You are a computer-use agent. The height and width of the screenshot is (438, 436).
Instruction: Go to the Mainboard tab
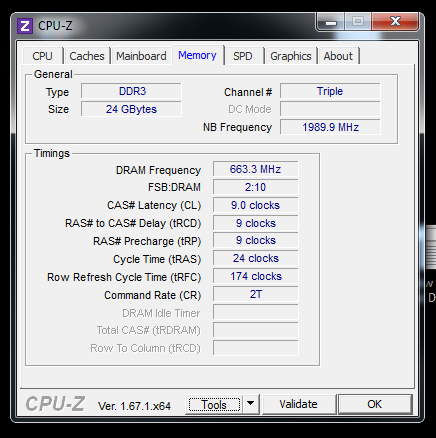(141, 56)
